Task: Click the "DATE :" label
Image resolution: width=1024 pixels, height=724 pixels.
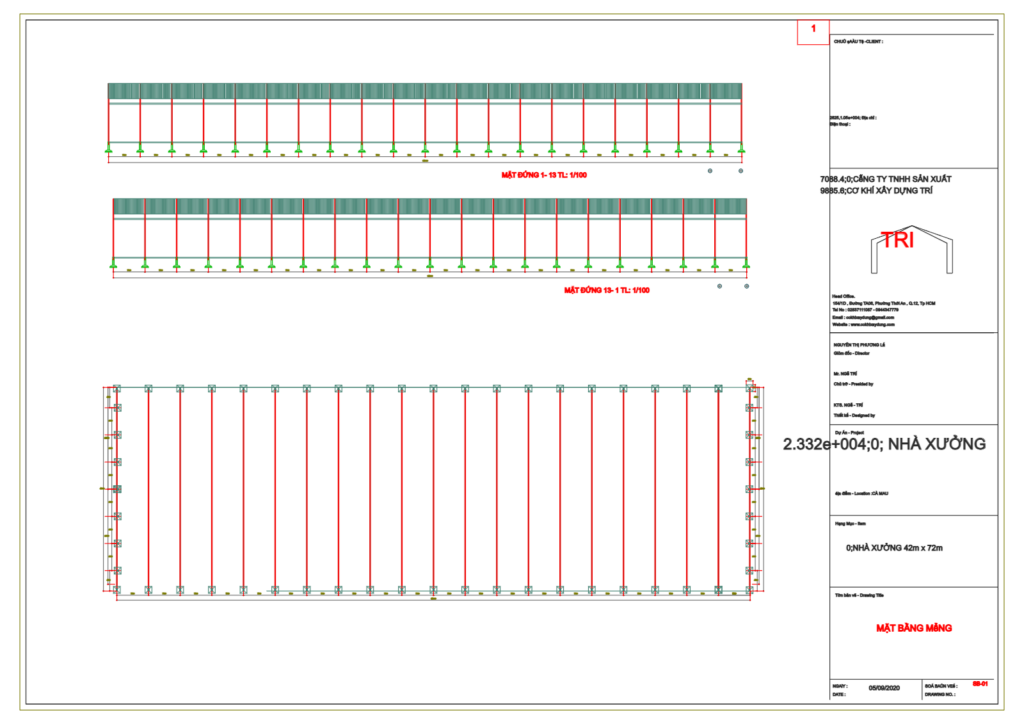Action: [840, 695]
